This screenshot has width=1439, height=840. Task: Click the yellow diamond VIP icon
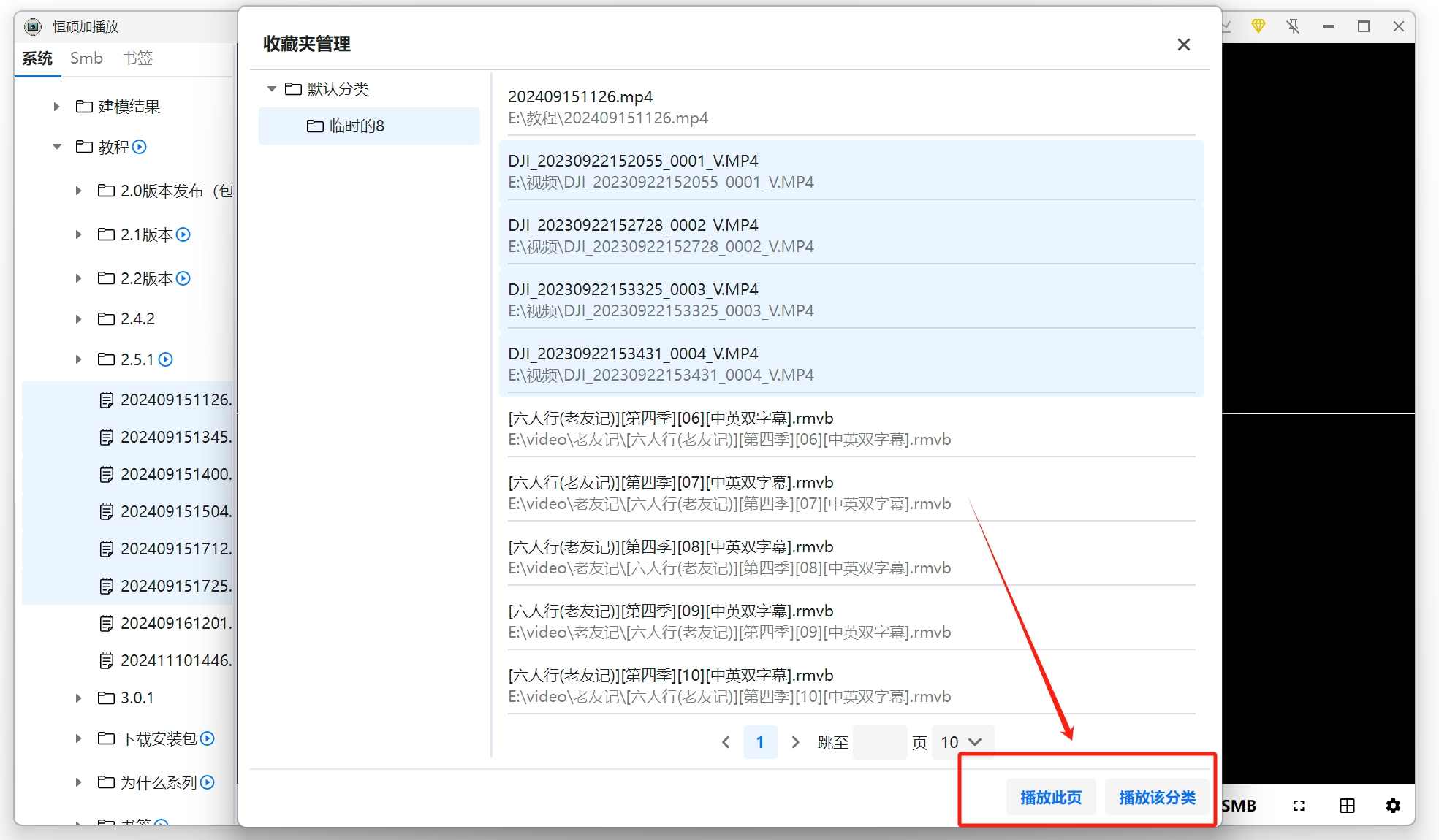click(x=1258, y=26)
